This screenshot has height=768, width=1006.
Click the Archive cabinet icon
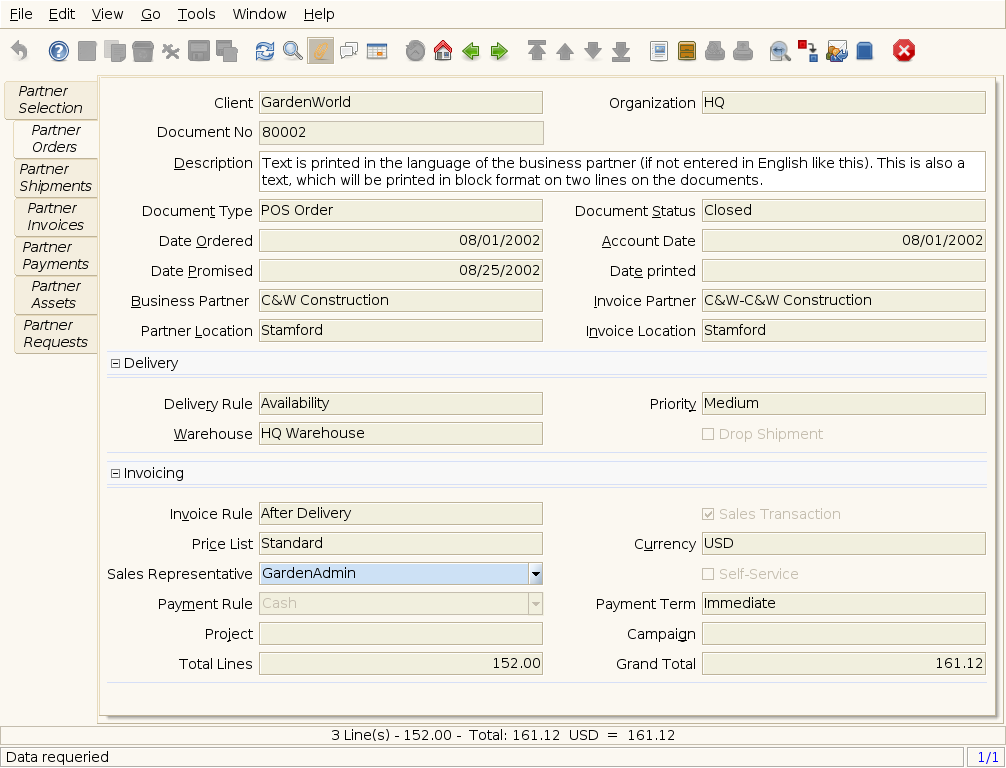pos(686,51)
